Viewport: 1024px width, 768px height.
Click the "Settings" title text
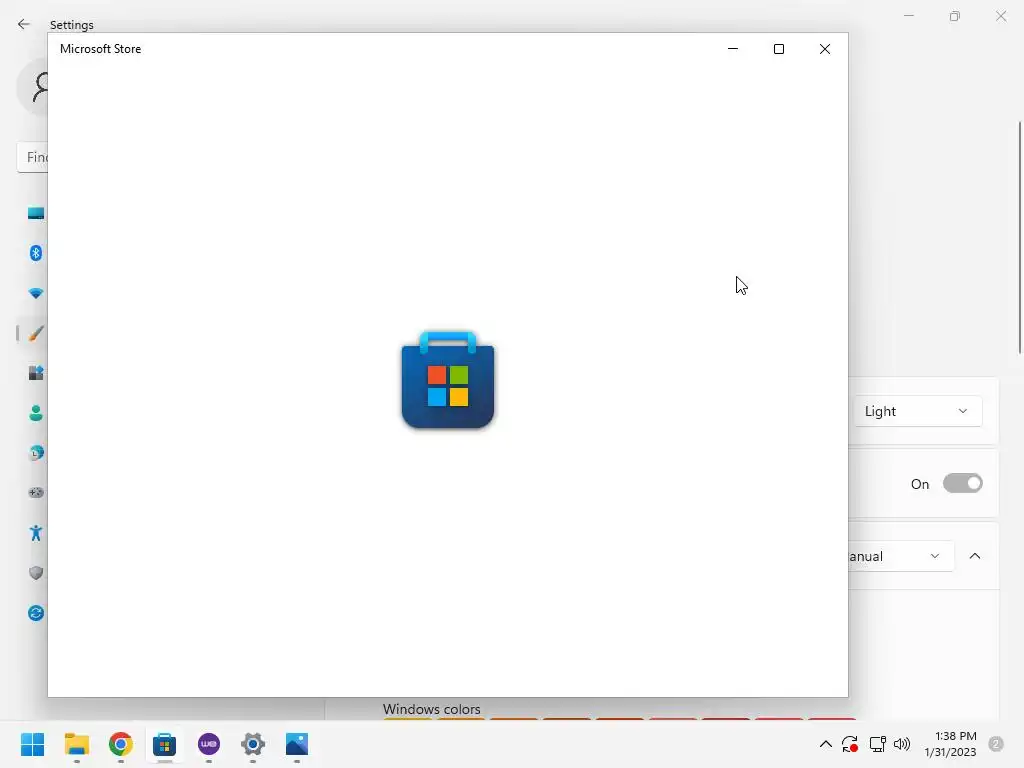click(72, 25)
